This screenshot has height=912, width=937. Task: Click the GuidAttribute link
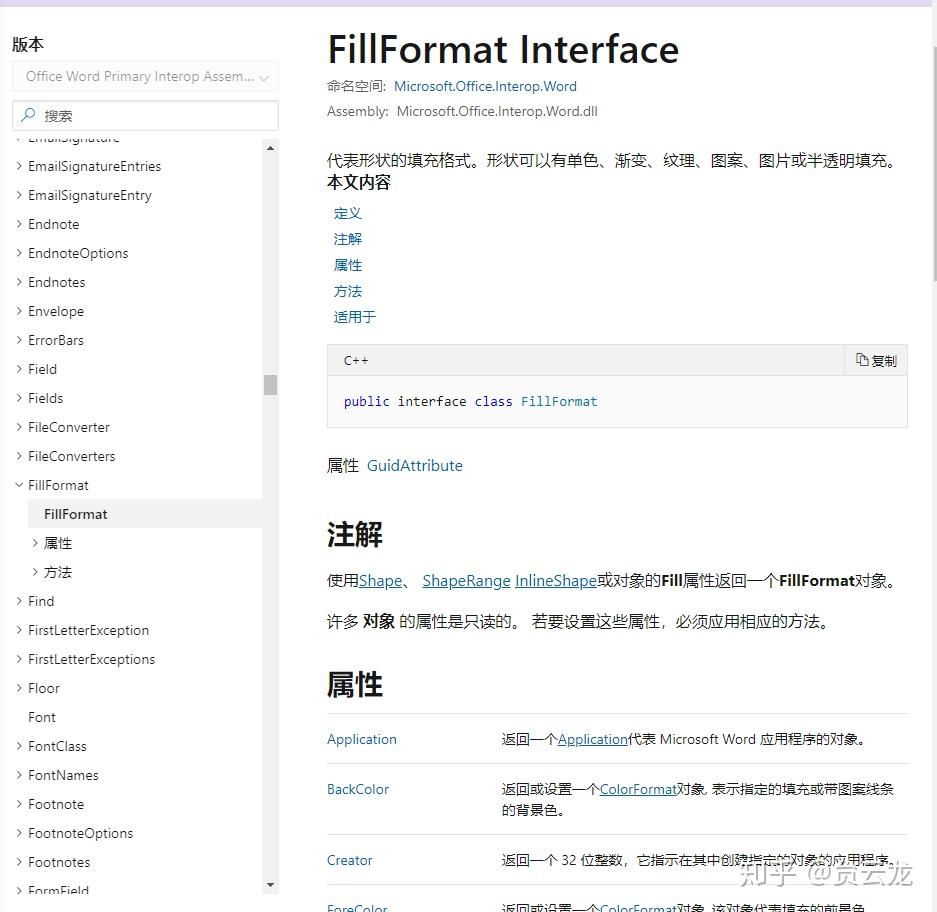coord(414,465)
